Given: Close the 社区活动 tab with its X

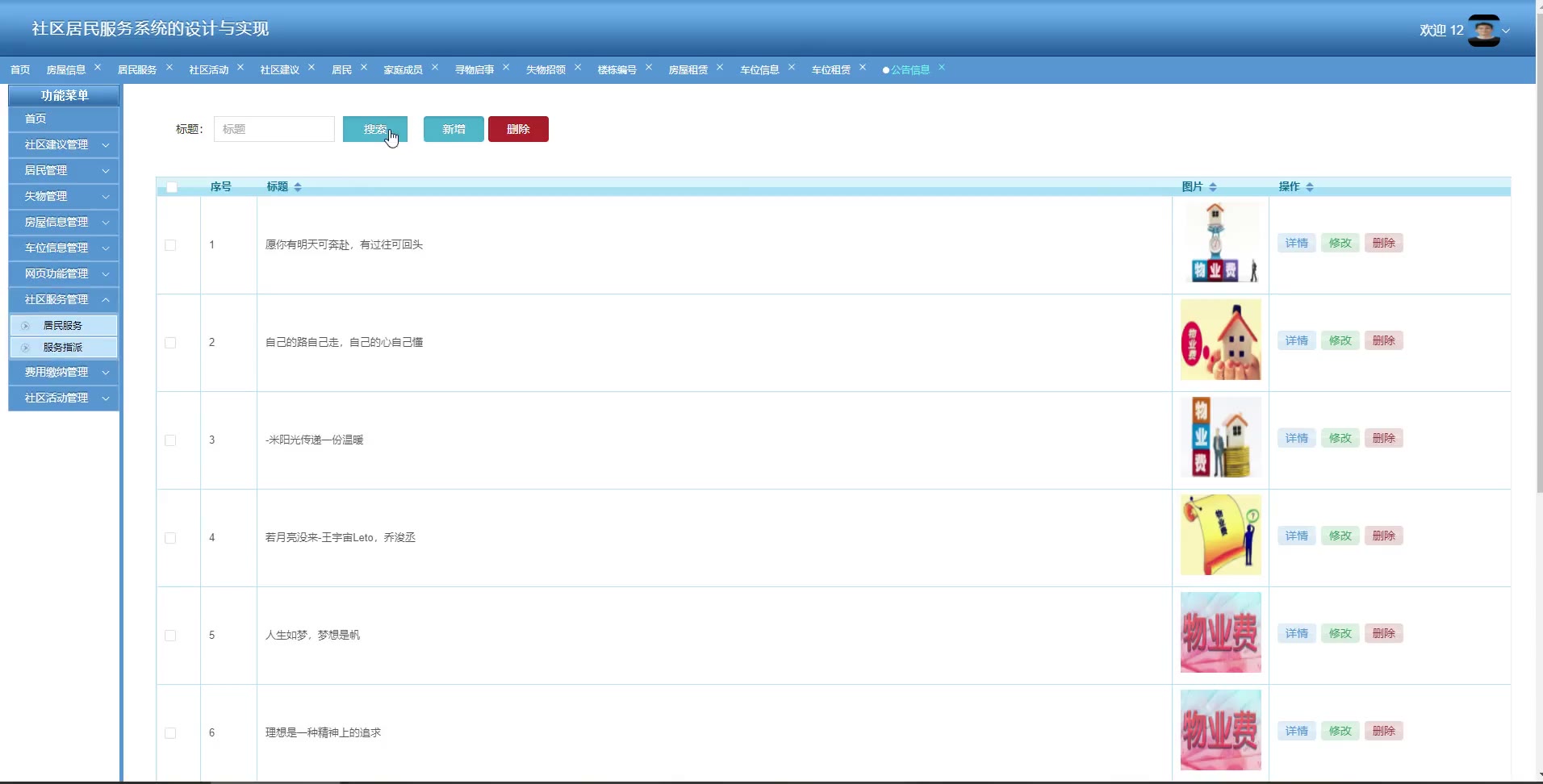Looking at the screenshot, I should pyautogui.click(x=240, y=68).
